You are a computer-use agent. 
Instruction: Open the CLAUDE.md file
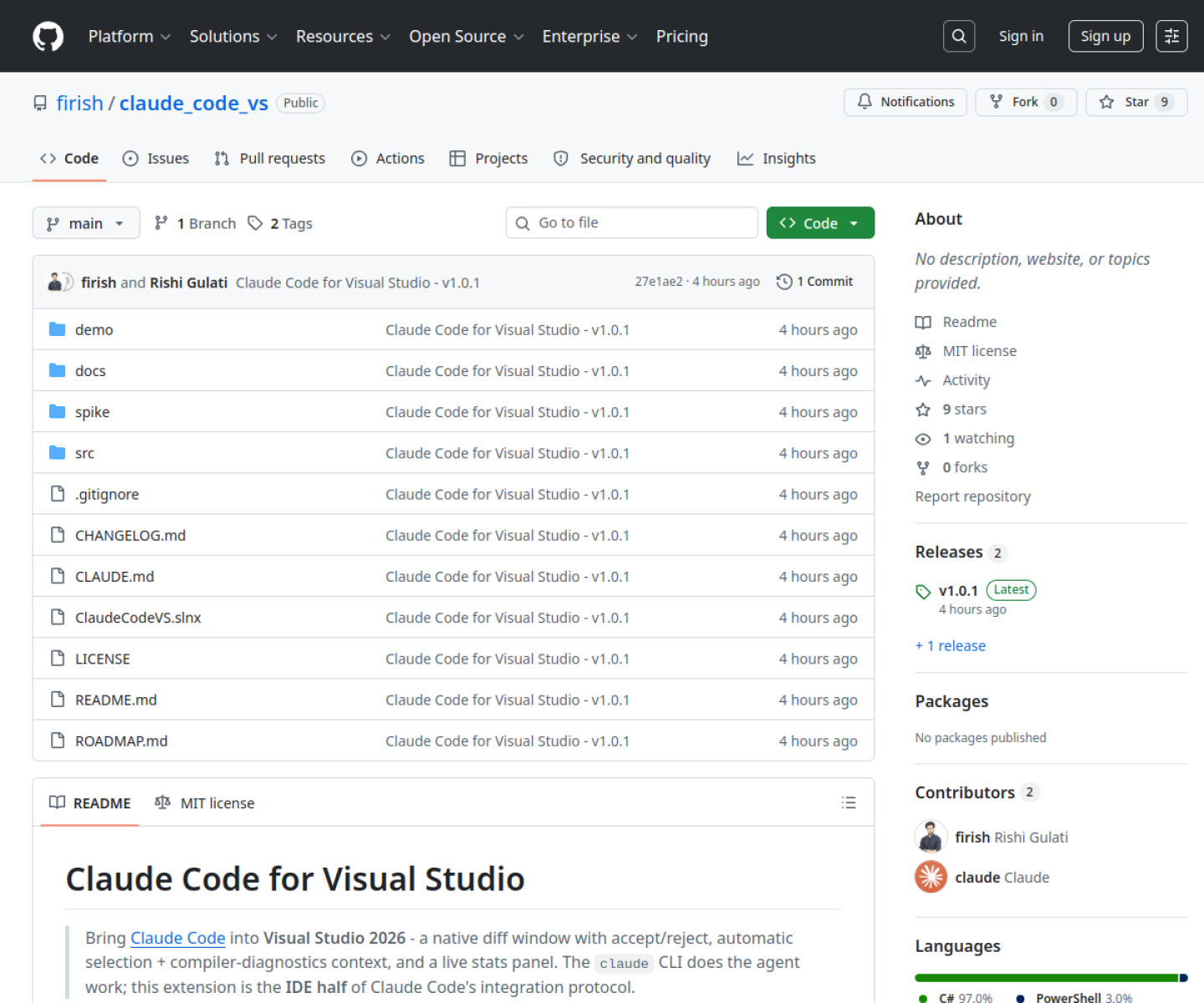pyautogui.click(x=115, y=577)
